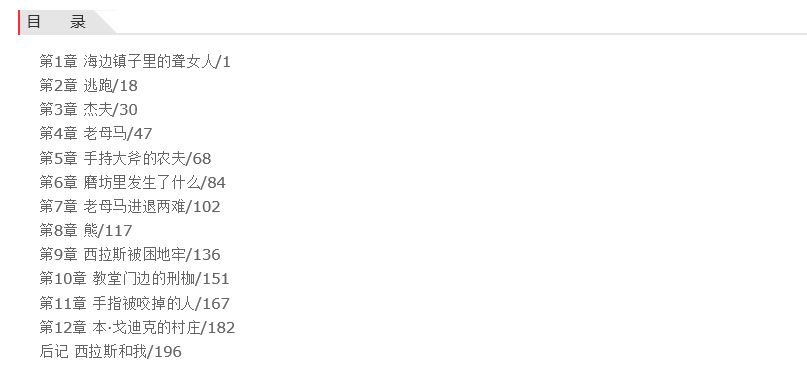Open chapter 11 手指被咬掉的人
The width and height of the screenshot is (807, 381).
[134, 303]
